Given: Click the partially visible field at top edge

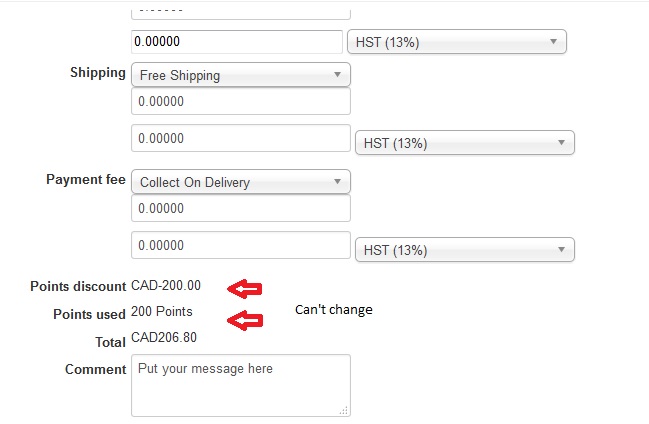Looking at the screenshot, I should [240, 11].
